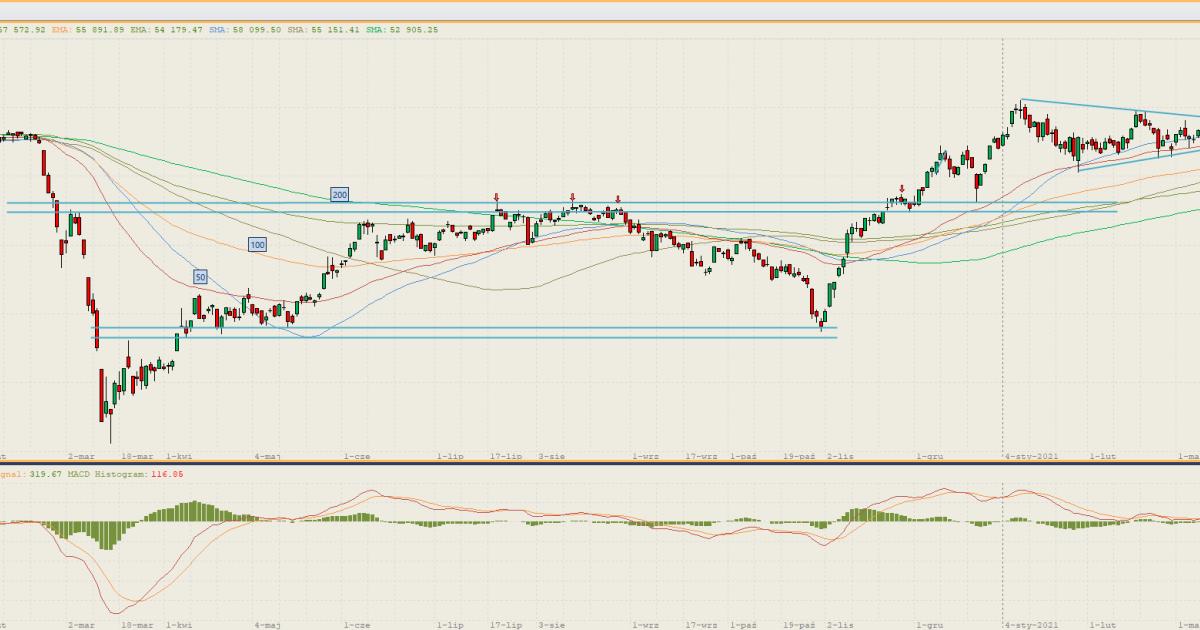Grab the divider between price and MACD panels
The height and width of the screenshot is (630, 1200).
(600, 463)
